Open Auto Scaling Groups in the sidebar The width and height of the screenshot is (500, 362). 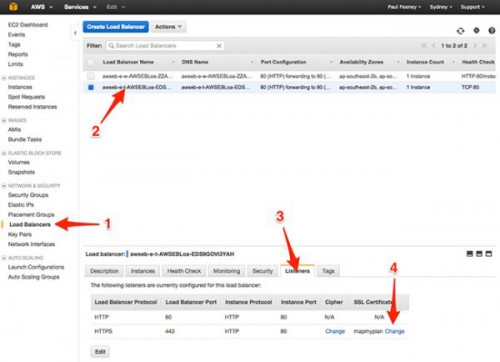click(x=34, y=277)
